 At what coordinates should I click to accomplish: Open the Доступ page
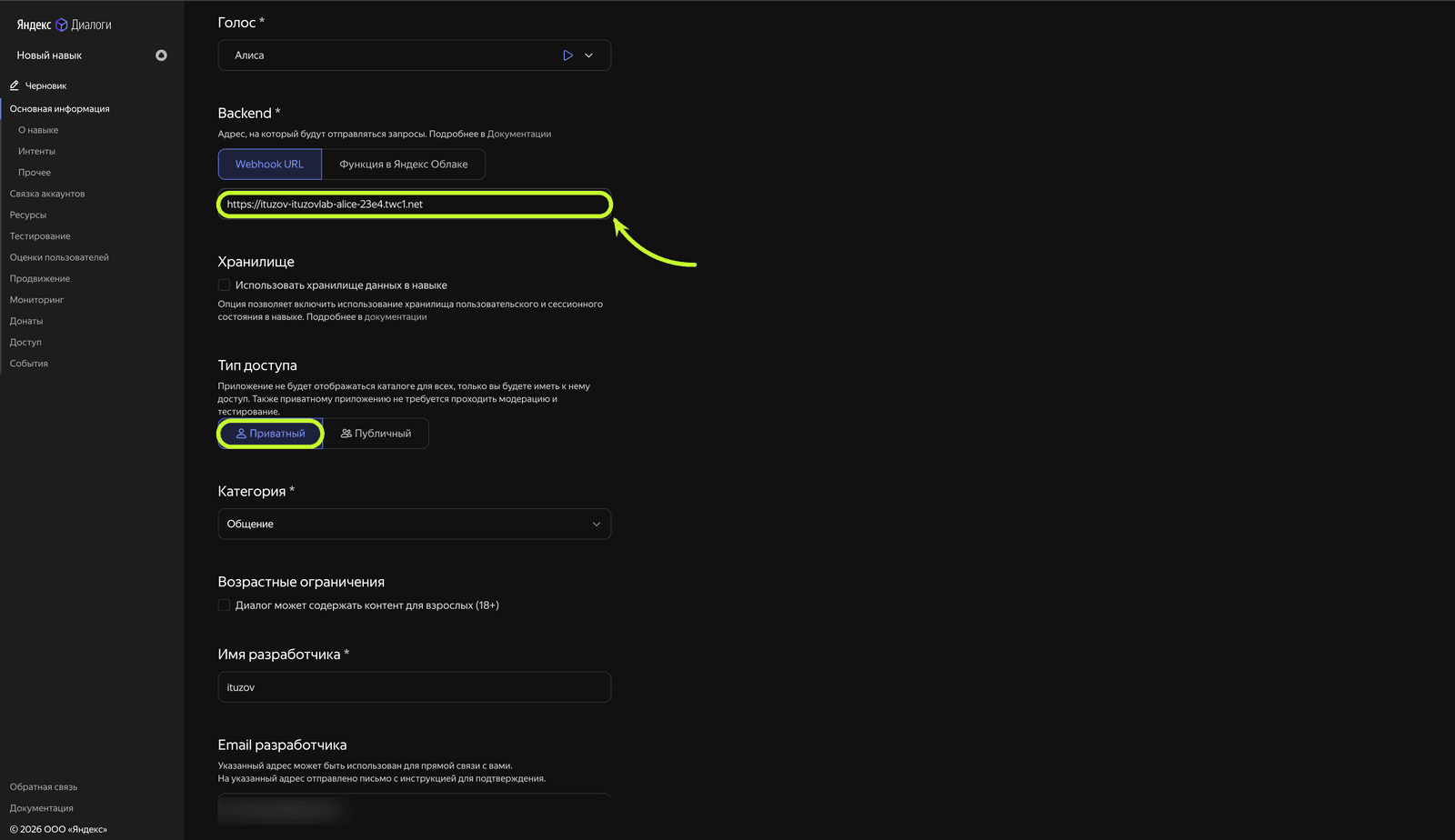pyautogui.click(x=25, y=342)
